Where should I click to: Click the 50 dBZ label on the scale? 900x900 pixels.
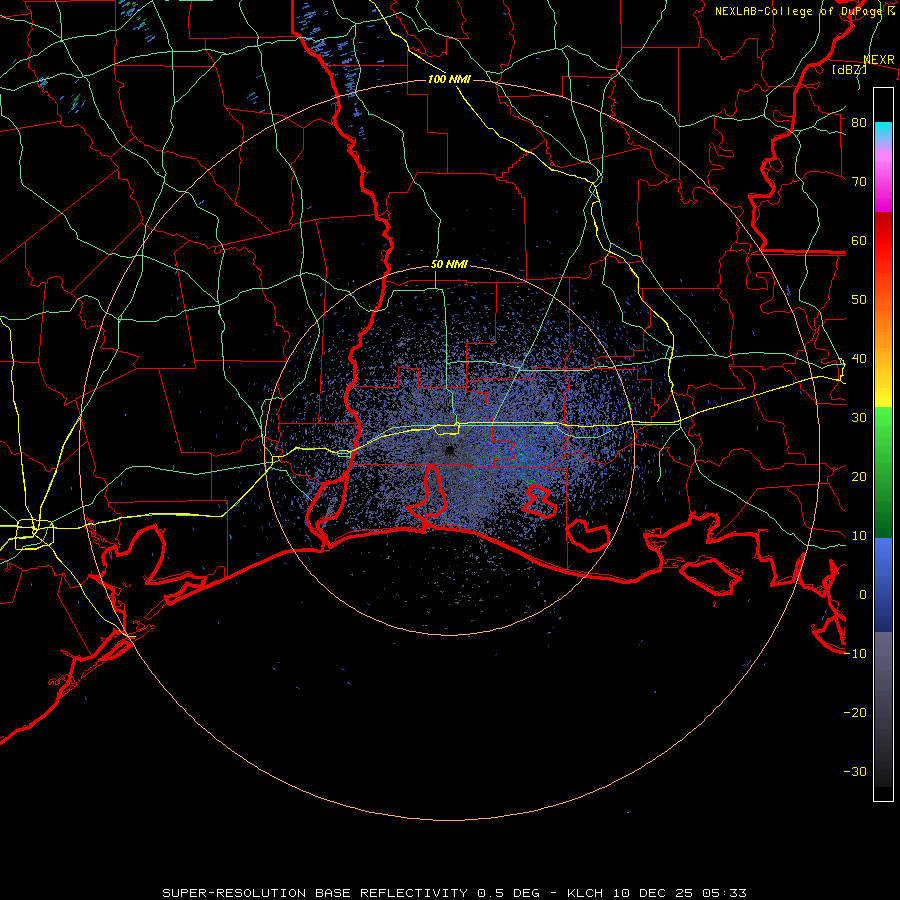coord(859,300)
